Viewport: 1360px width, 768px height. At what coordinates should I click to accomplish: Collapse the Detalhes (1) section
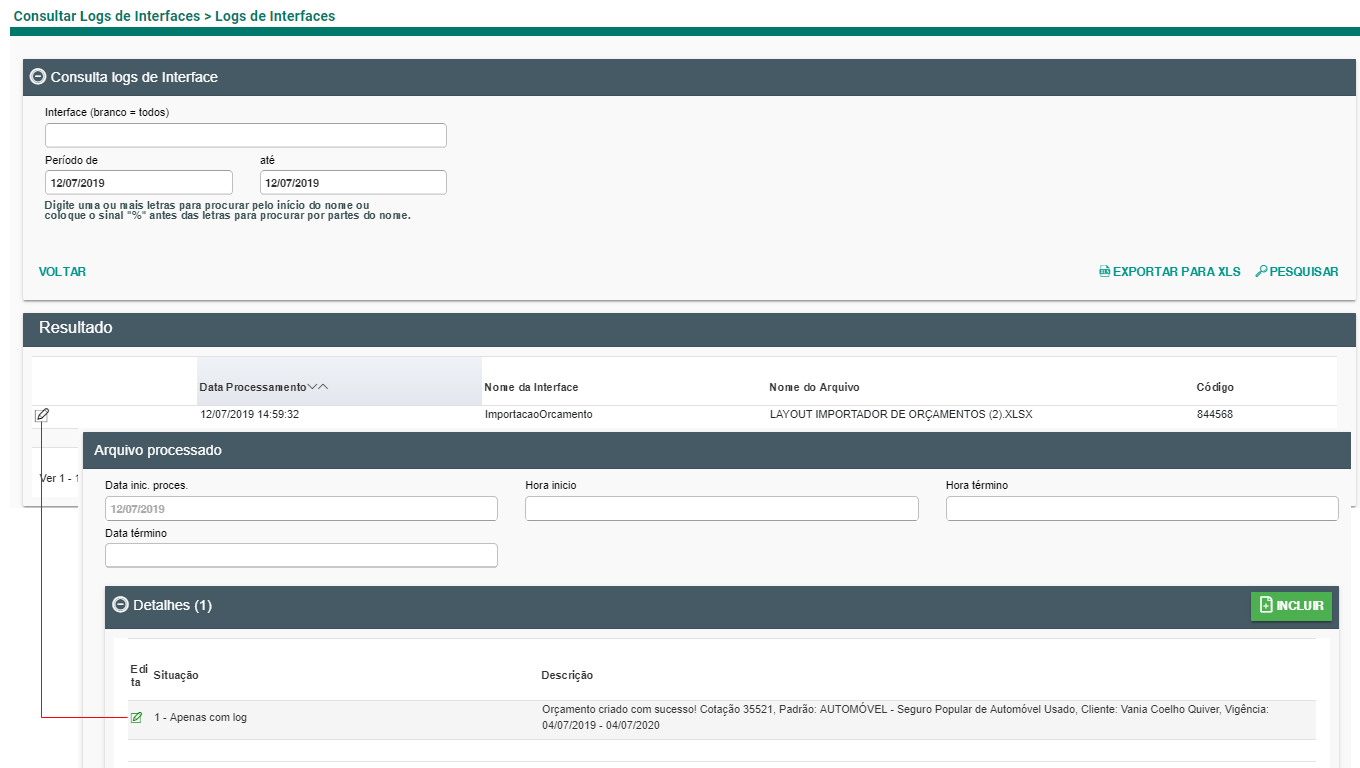click(120, 605)
